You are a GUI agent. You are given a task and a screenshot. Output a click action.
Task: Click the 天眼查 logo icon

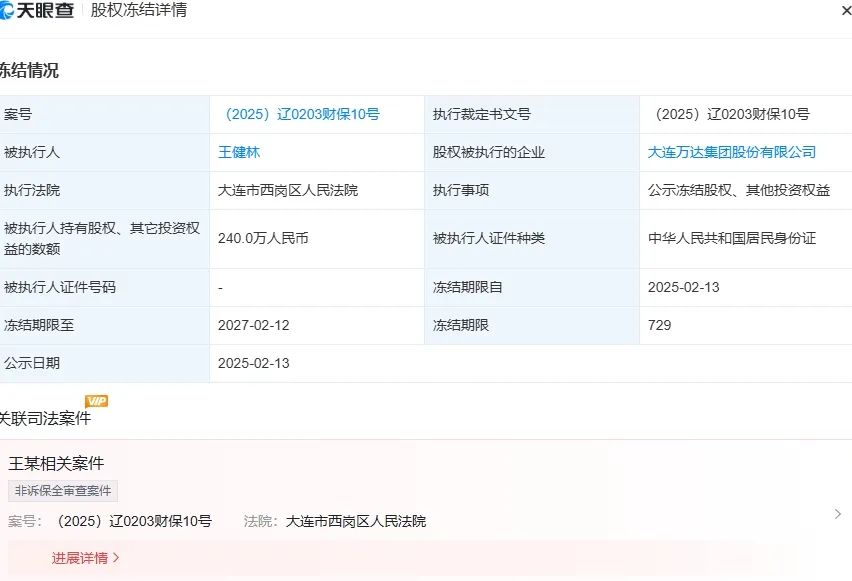coord(7,11)
